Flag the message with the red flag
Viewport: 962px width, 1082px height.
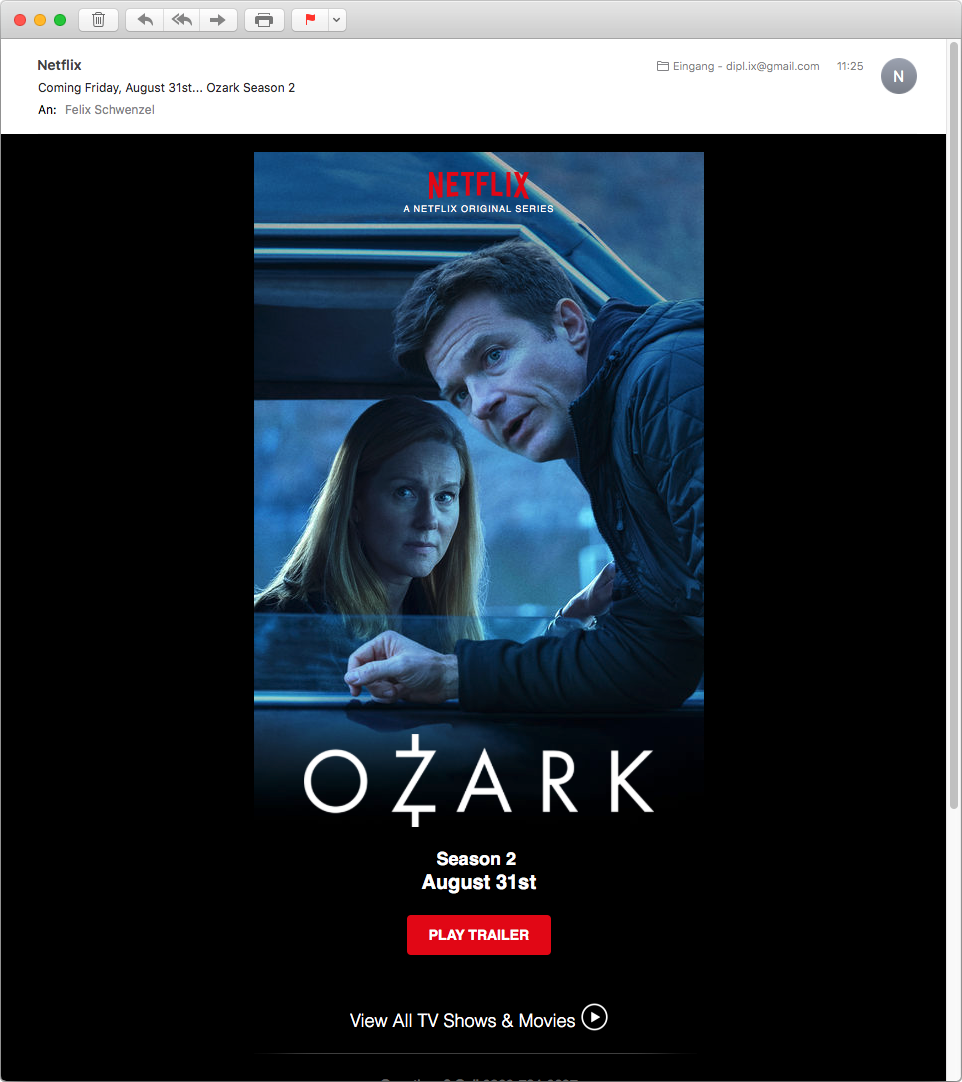pyautogui.click(x=310, y=20)
